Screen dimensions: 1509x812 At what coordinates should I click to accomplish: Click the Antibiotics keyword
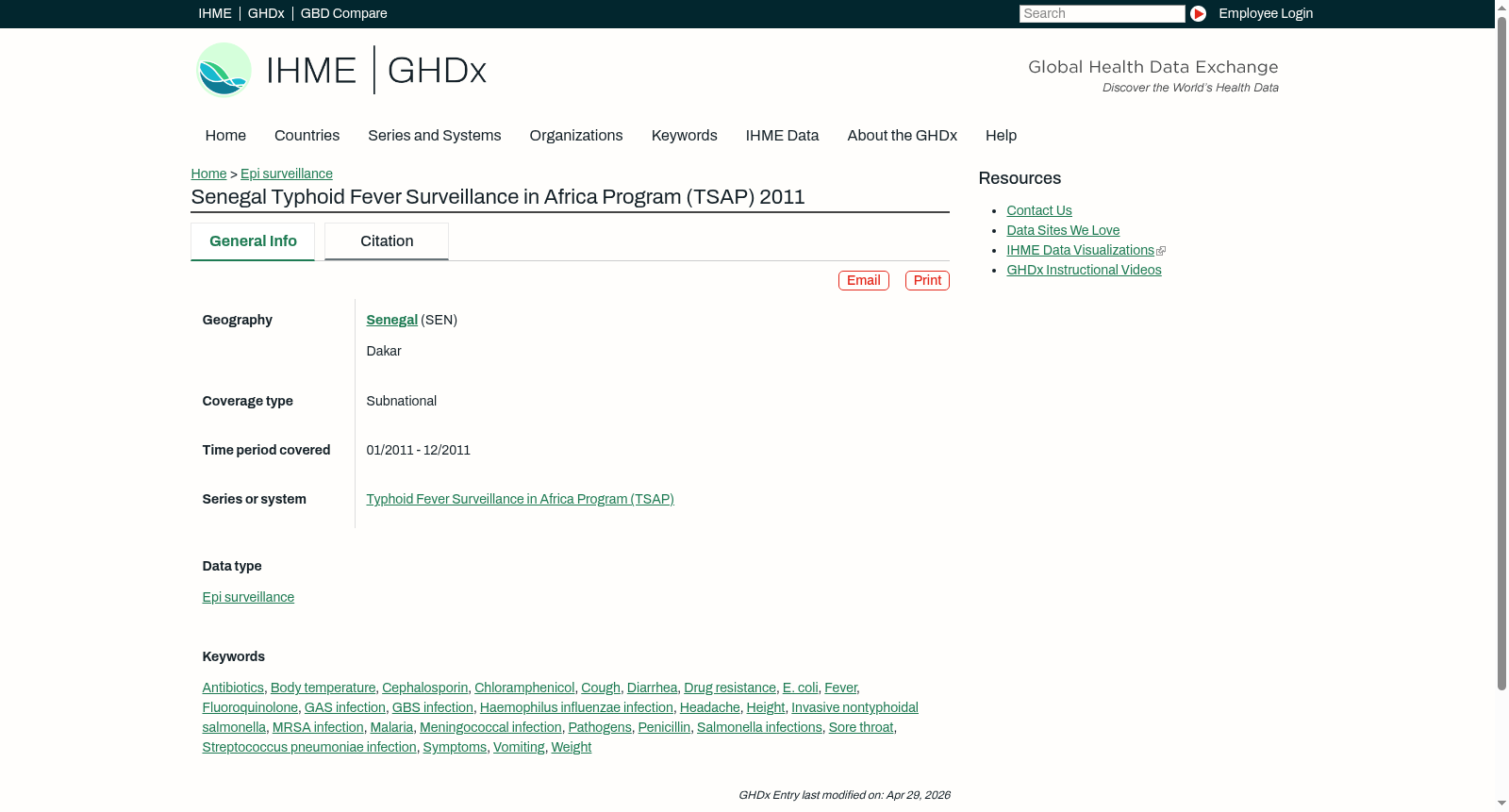[233, 688]
